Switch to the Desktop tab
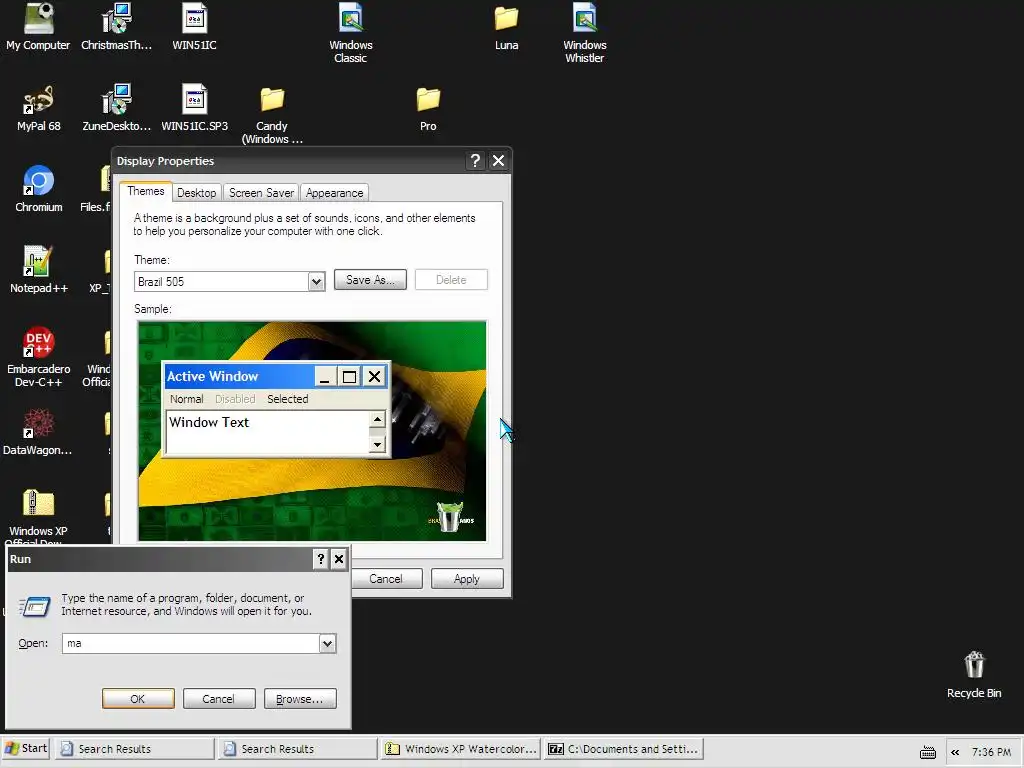1024x768 pixels. point(197,193)
